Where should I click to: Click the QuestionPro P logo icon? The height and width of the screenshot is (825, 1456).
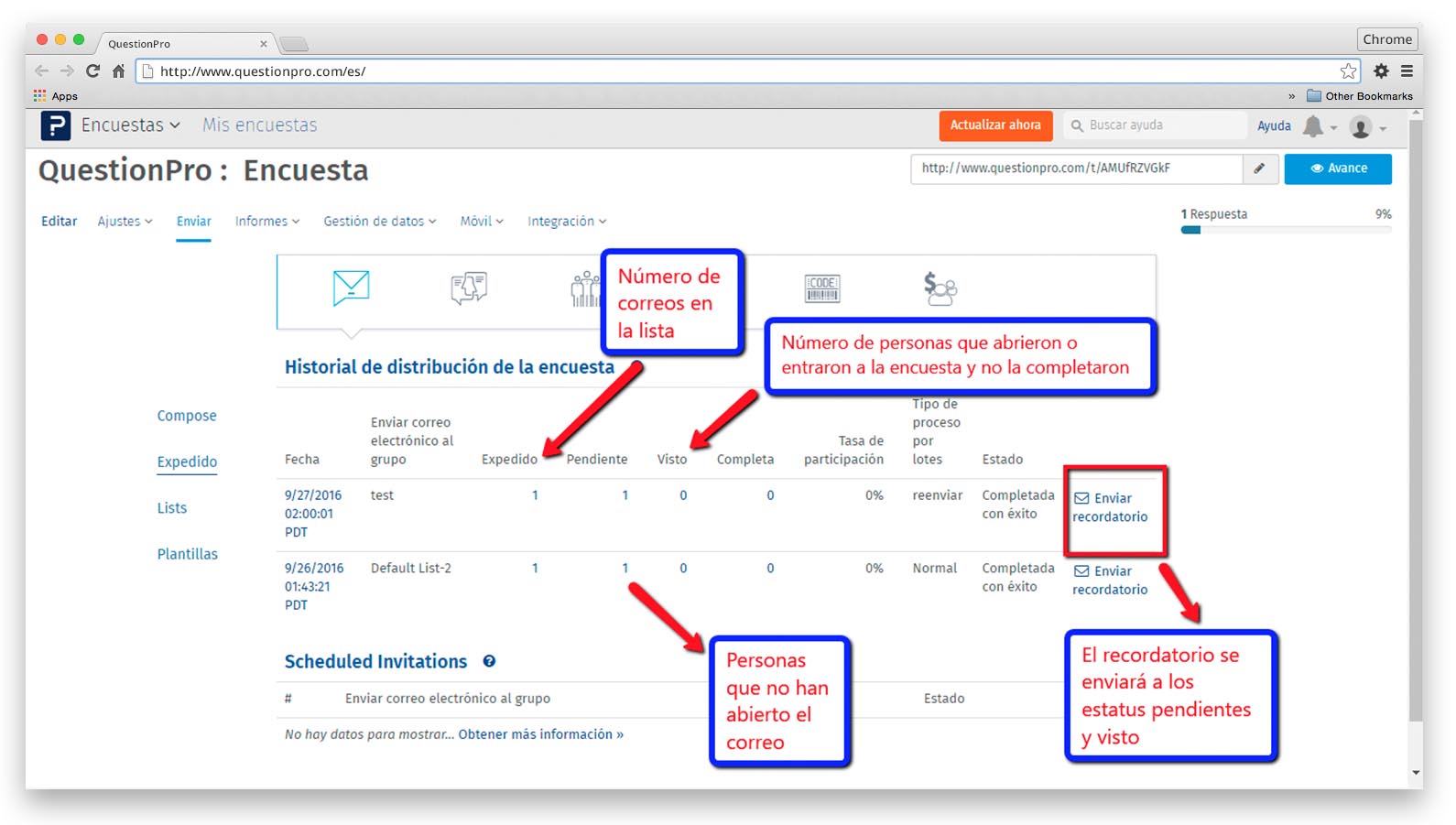(x=56, y=125)
